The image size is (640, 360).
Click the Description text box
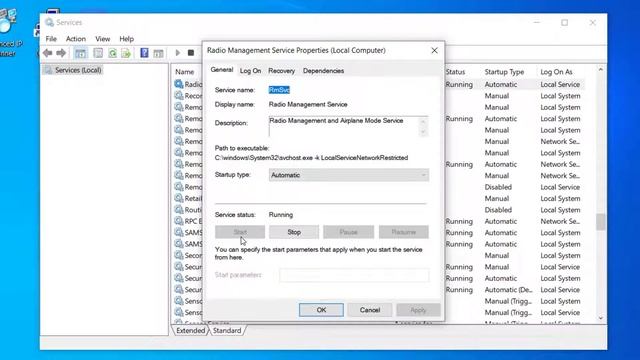click(x=348, y=127)
